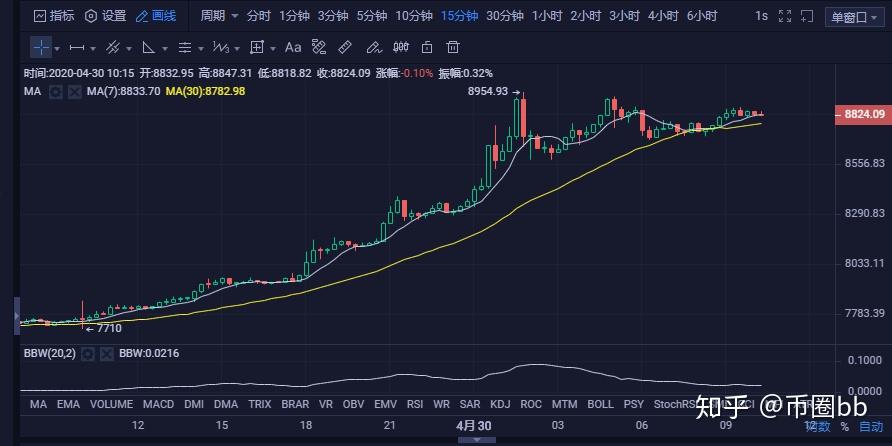Expand the Fibonacci levels tool options
Image resolution: width=892 pixels, height=446 pixels.
(x=201, y=48)
